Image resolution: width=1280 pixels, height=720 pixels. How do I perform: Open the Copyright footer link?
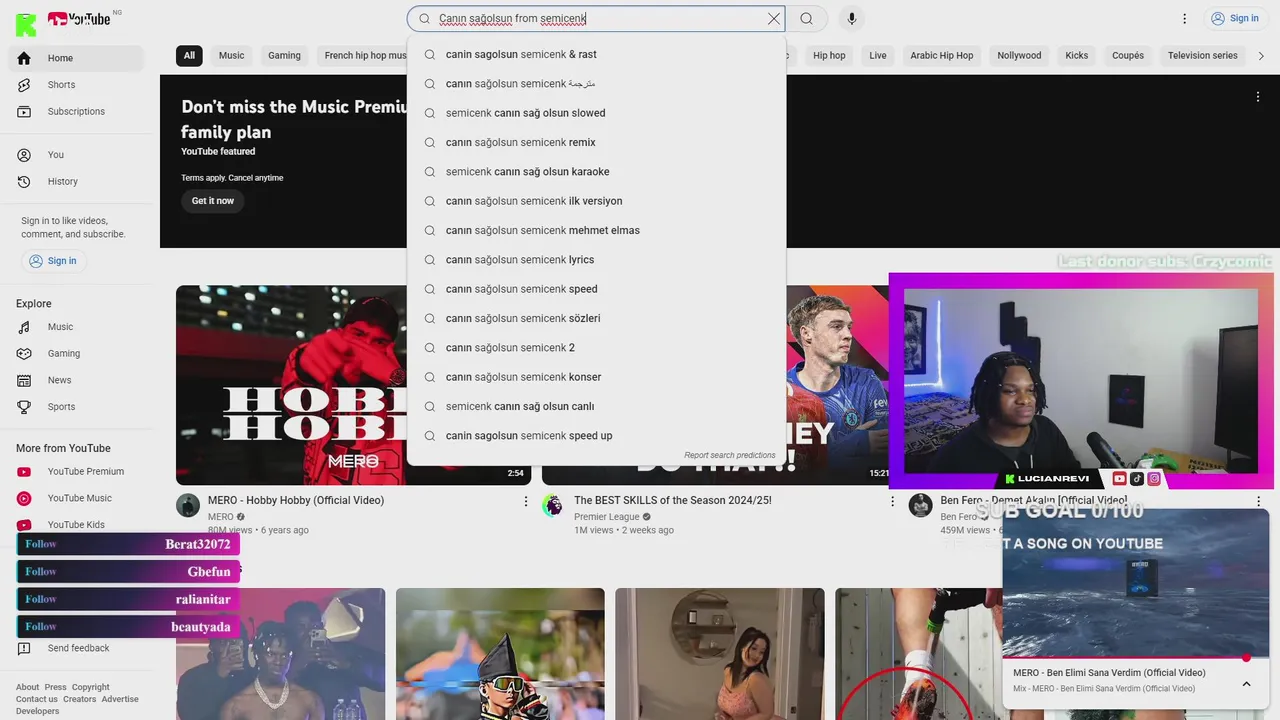pos(90,687)
